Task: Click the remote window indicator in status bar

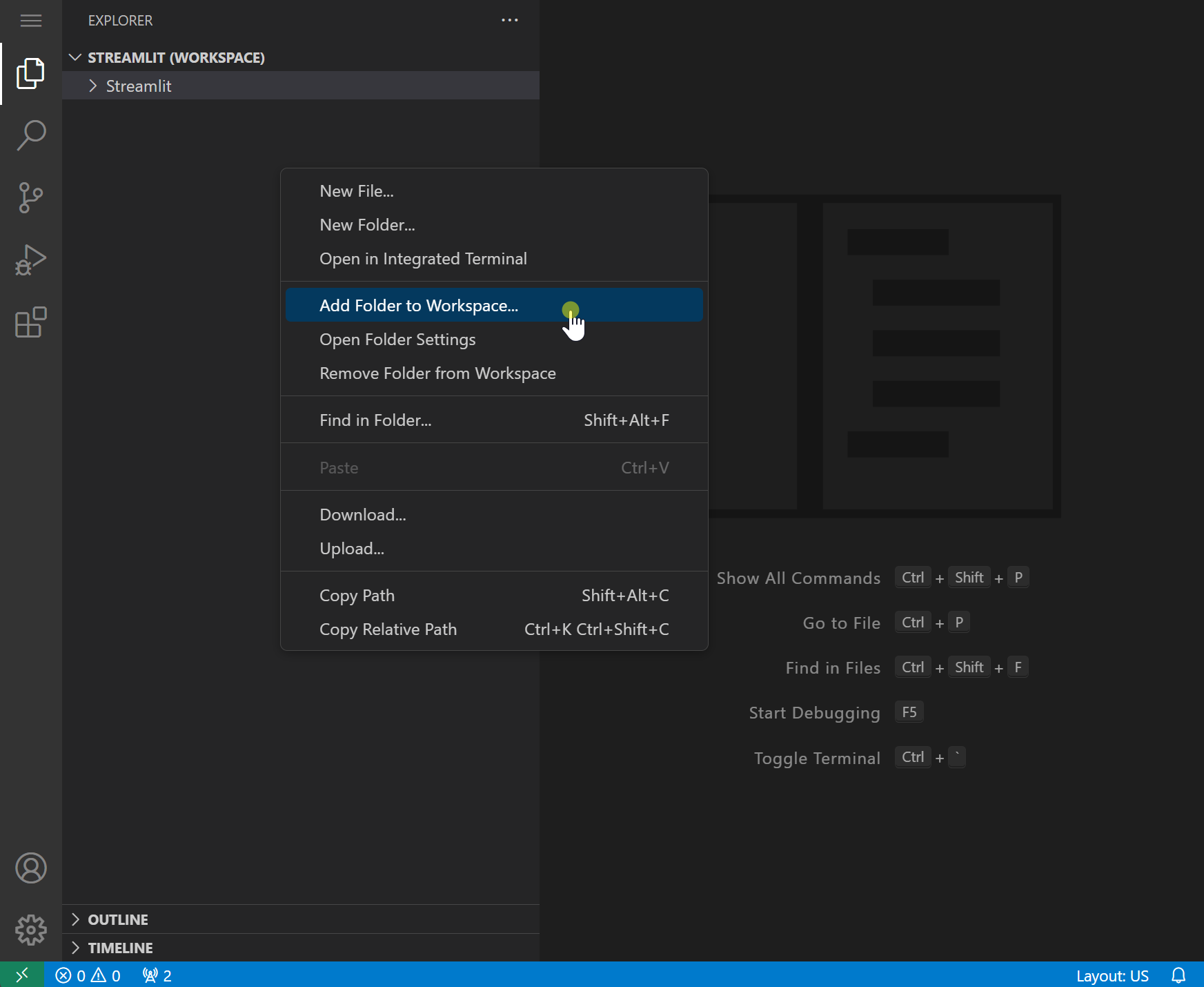Action: (22, 975)
